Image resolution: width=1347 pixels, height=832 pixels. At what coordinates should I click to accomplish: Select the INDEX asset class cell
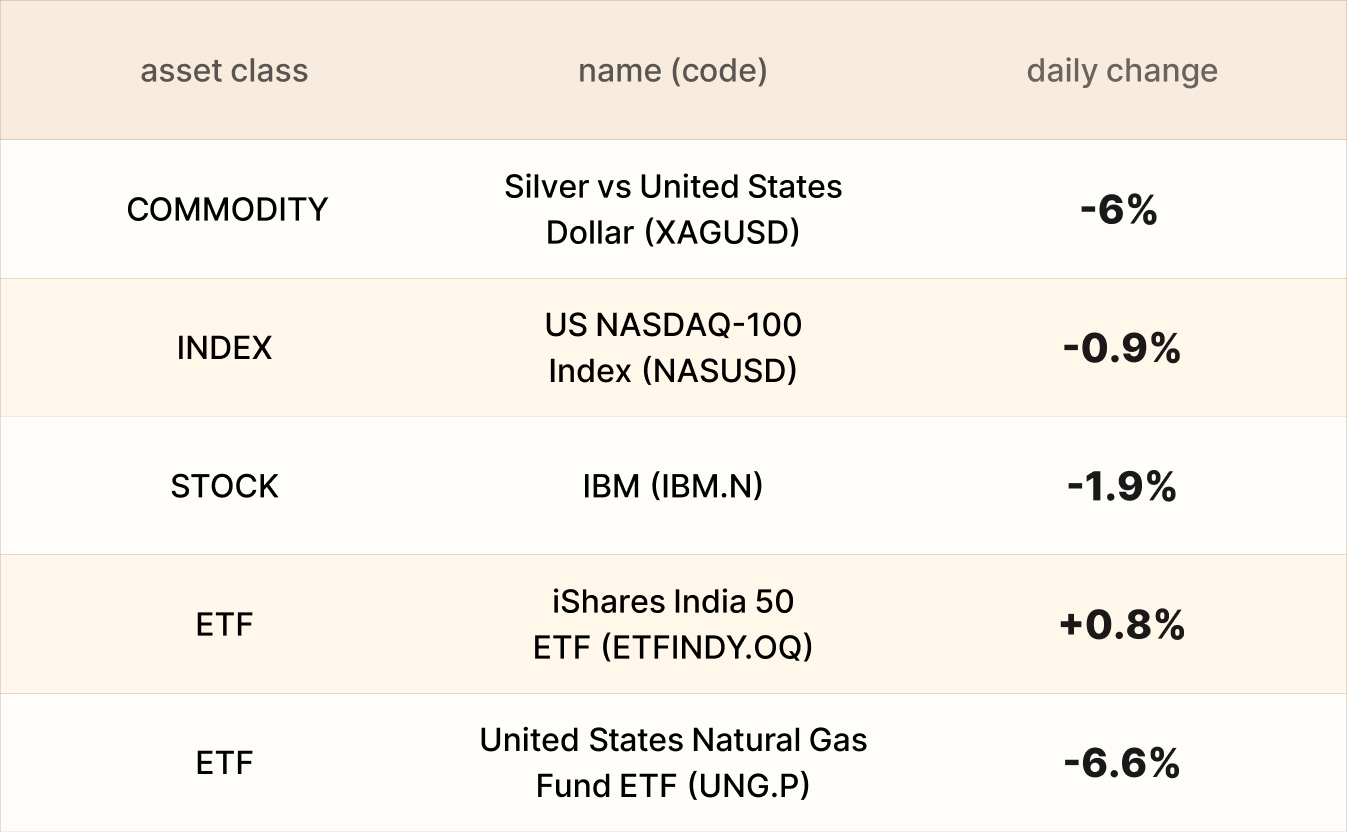224,348
